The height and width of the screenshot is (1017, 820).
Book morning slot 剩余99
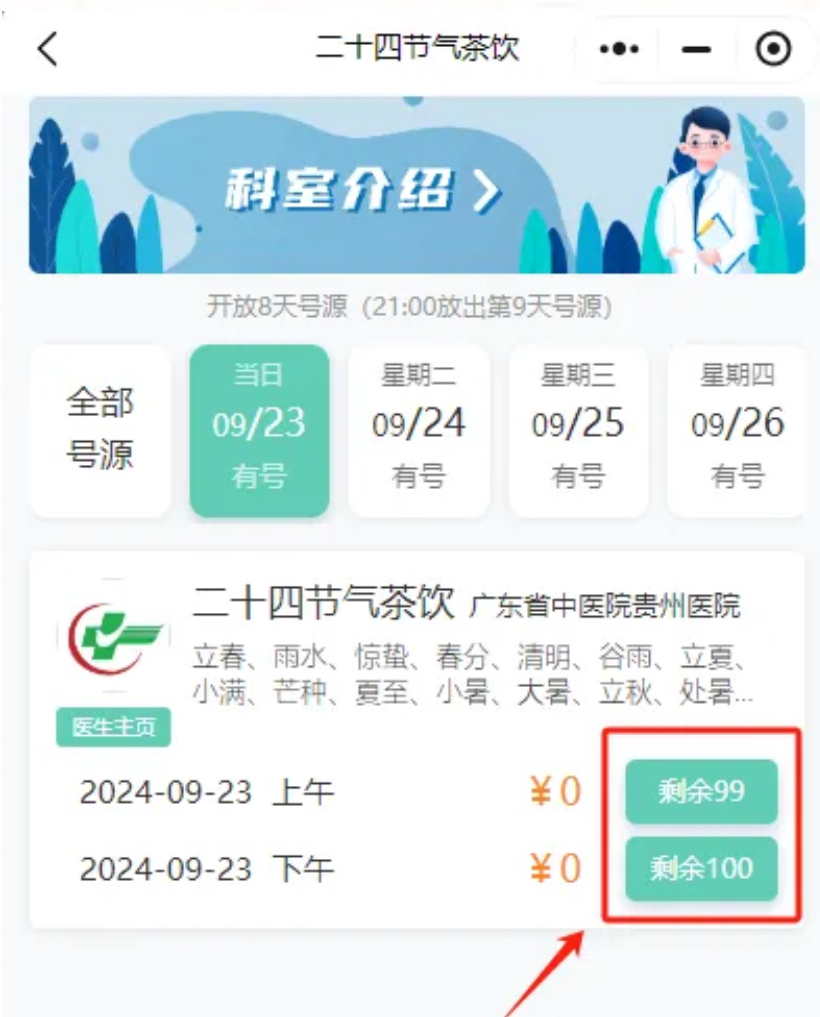click(701, 791)
